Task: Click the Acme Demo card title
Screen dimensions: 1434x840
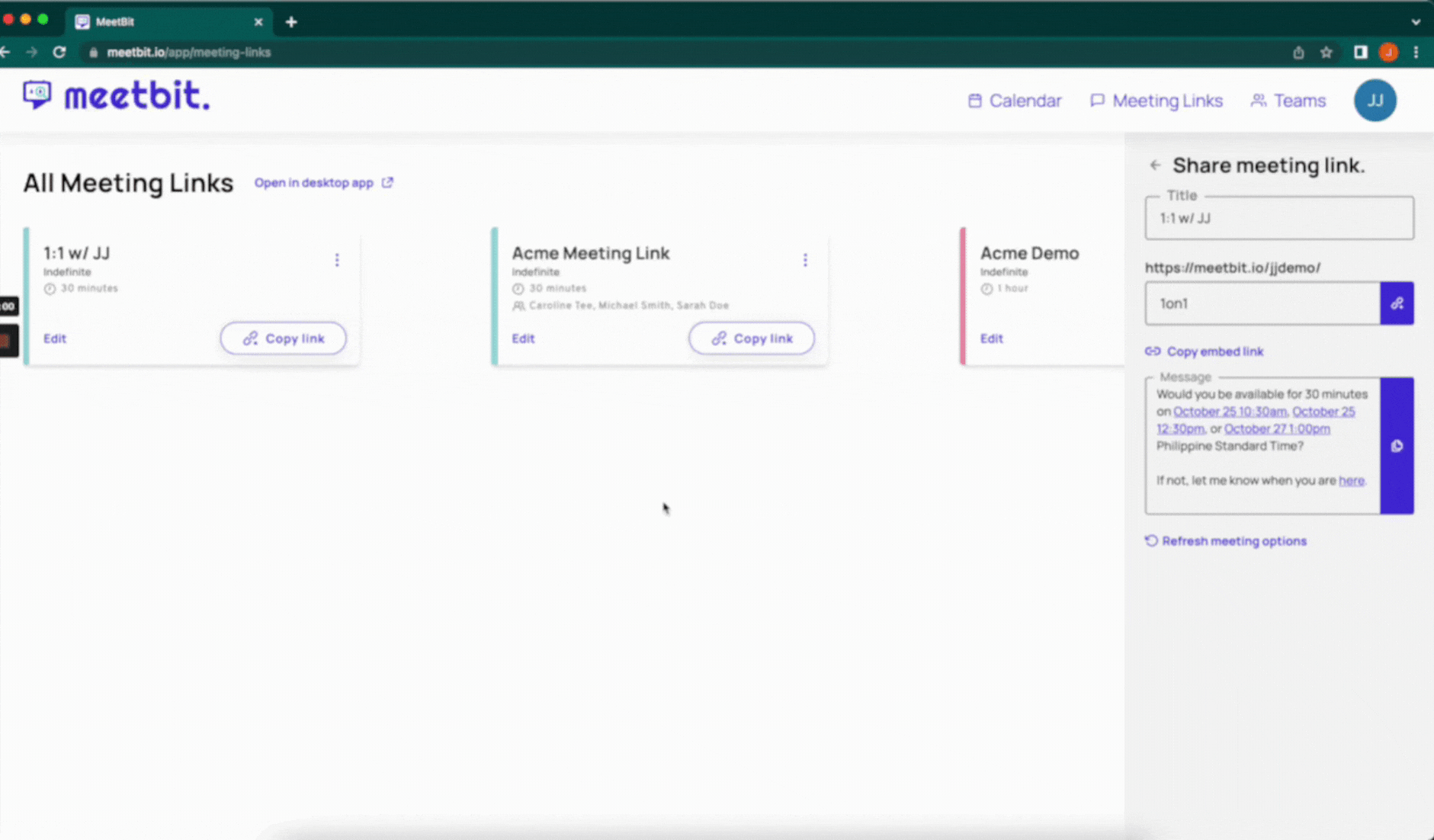Action: 1029,253
